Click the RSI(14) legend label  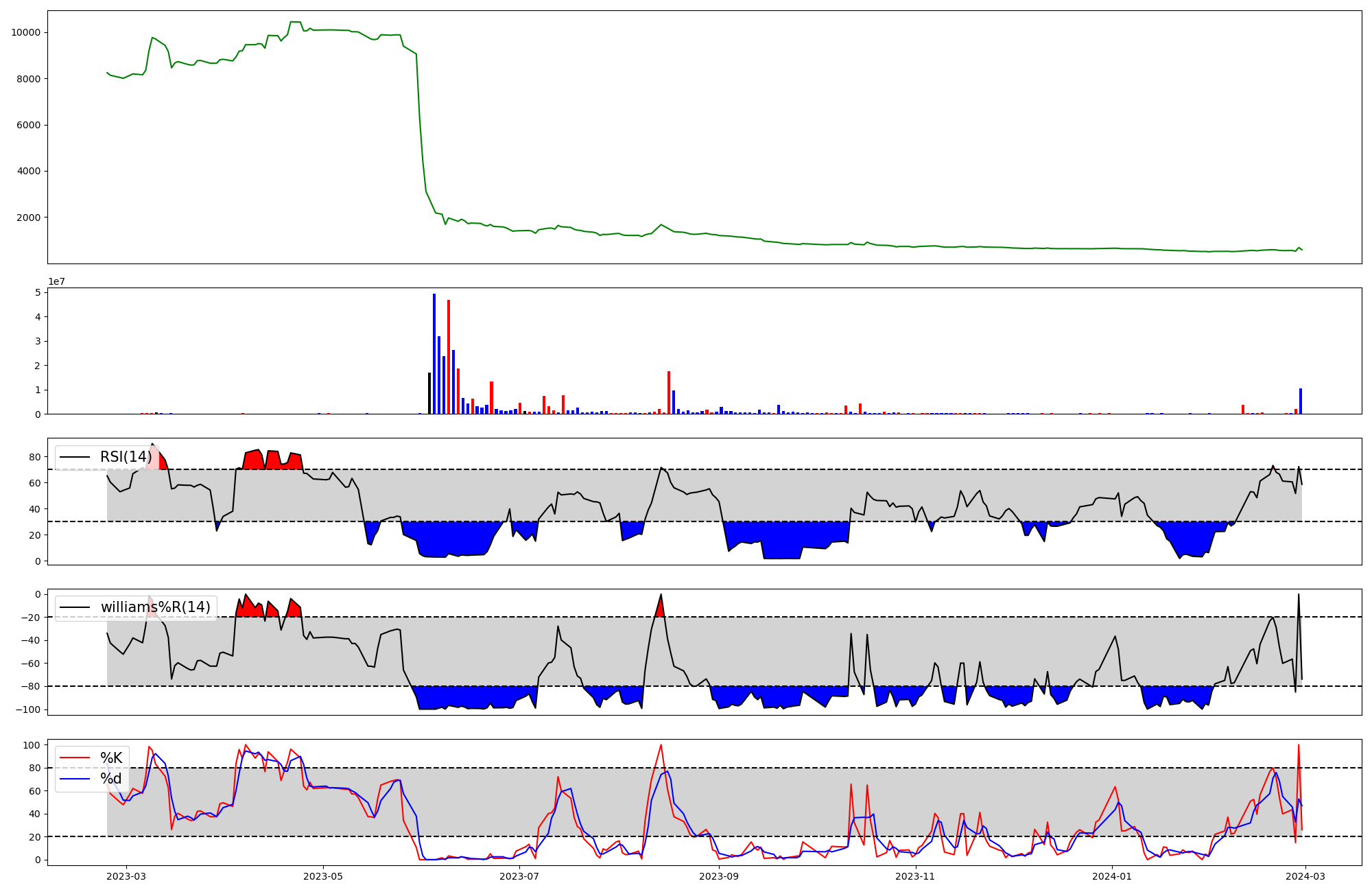[x=126, y=457]
